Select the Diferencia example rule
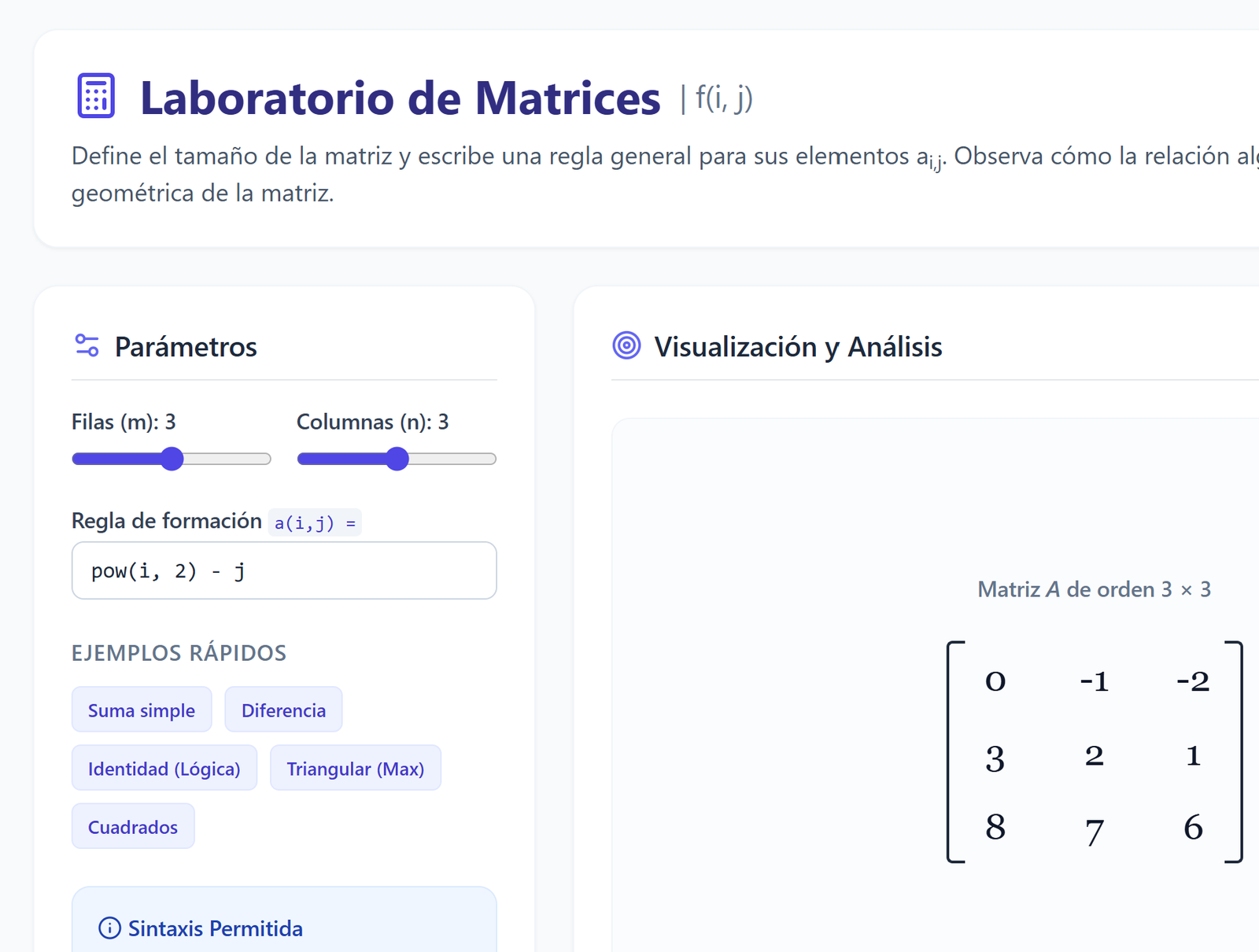 point(283,710)
